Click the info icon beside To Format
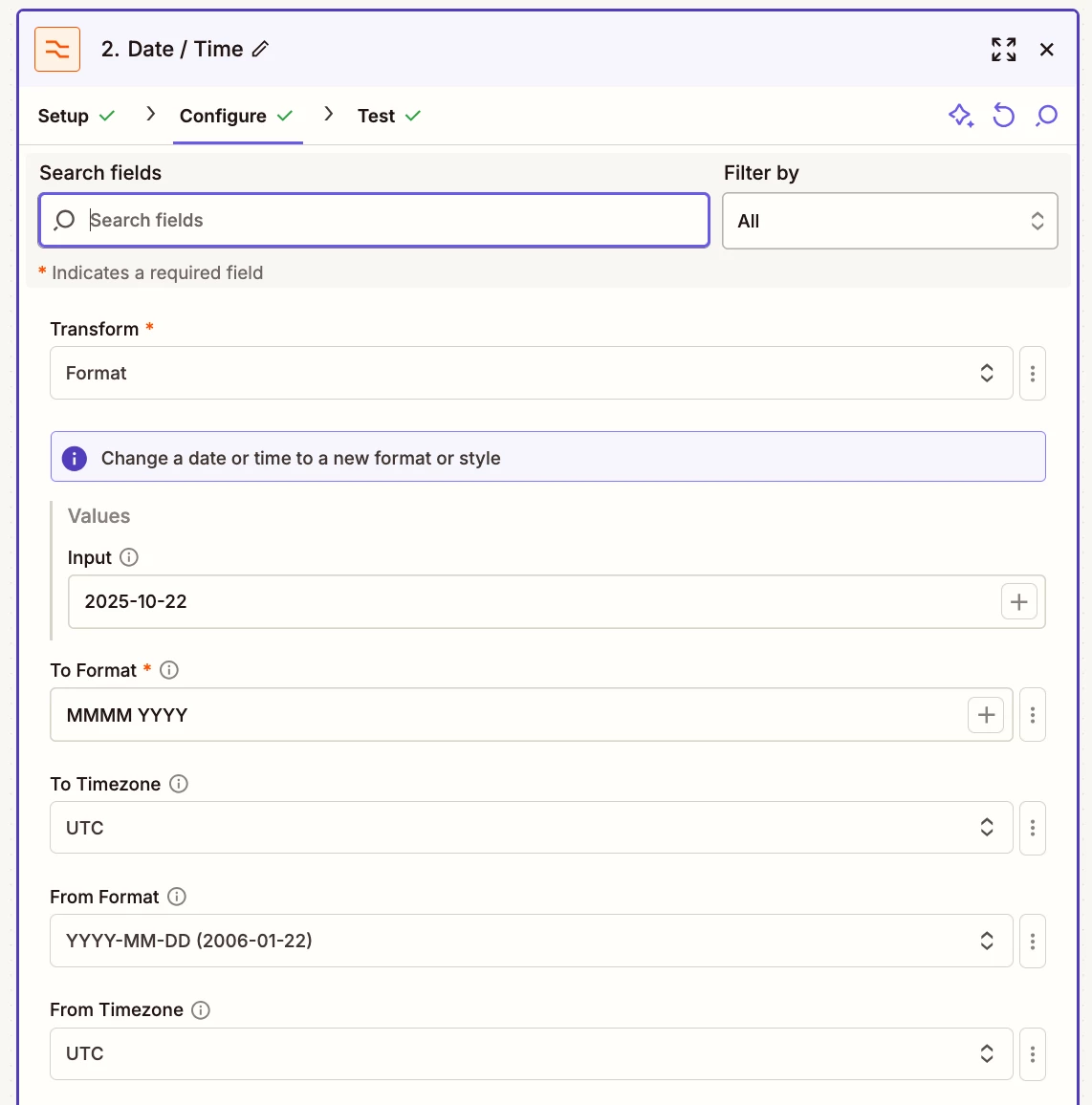The height and width of the screenshot is (1105, 1092). coord(169,670)
